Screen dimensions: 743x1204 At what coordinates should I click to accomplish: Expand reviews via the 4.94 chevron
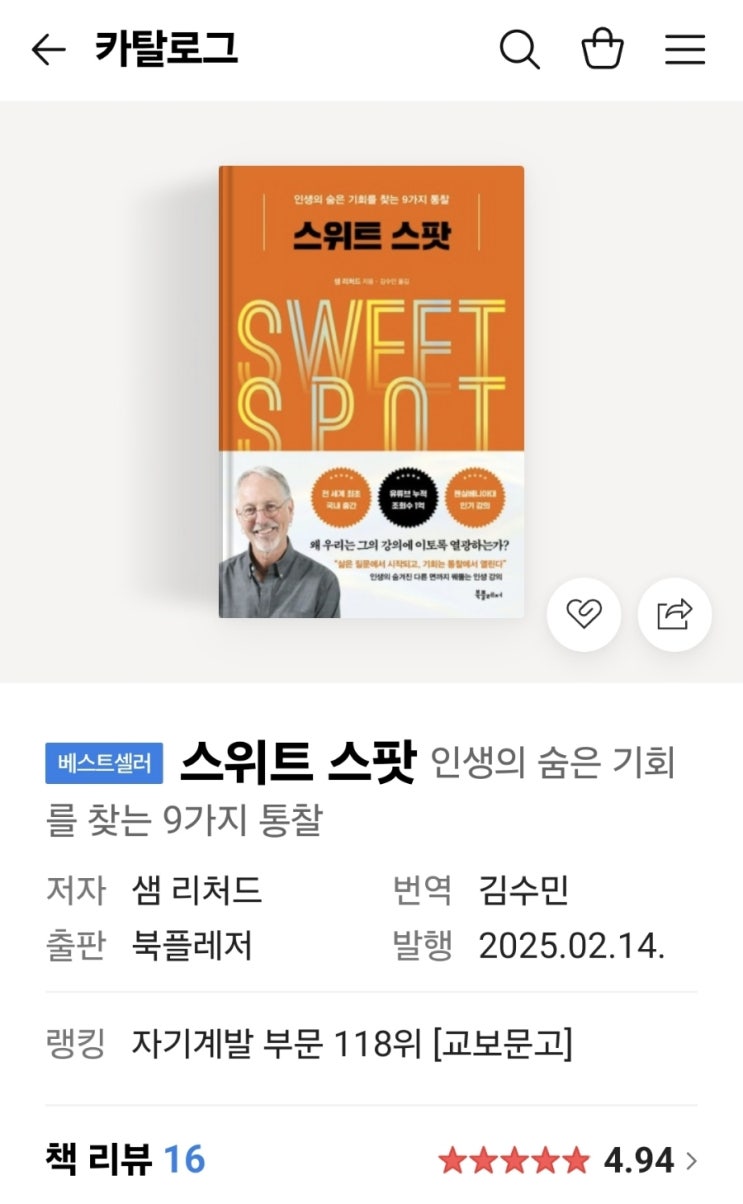(x=691, y=1160)
